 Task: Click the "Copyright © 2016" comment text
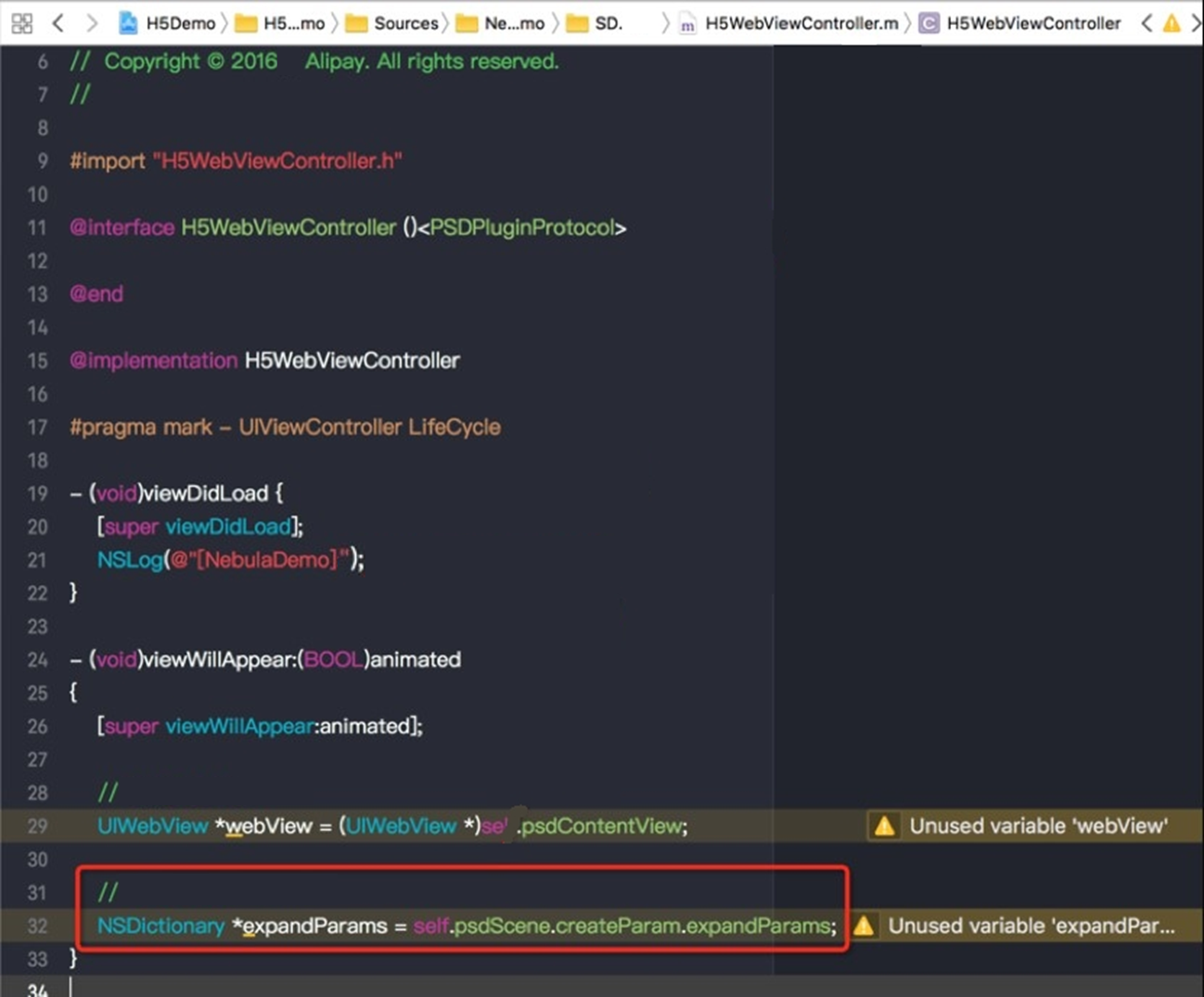190,62
